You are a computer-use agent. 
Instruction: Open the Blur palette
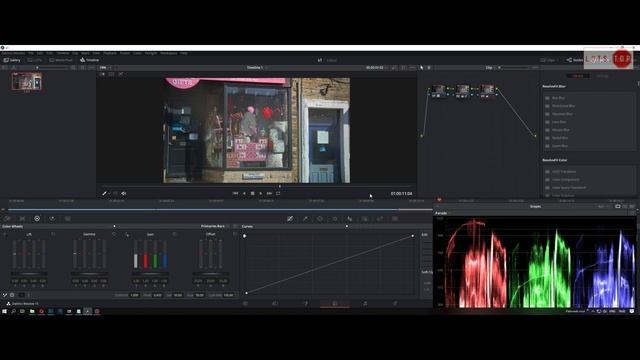(350, 219)
